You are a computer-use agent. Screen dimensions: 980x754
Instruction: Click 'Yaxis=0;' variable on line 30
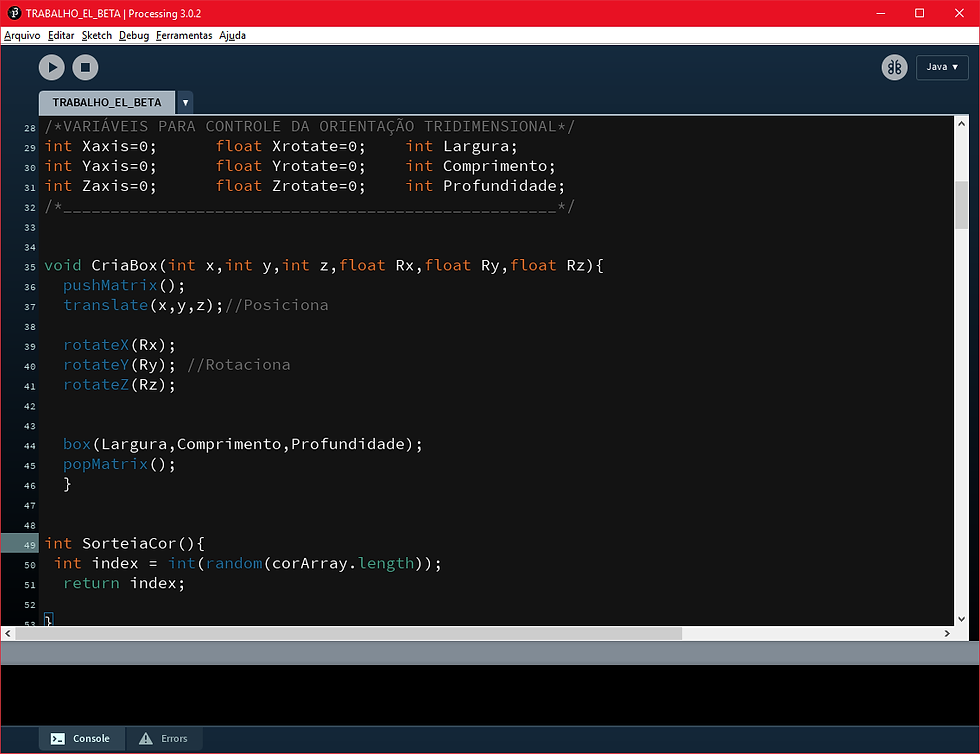pyautogui.click(x=119, y=166)
